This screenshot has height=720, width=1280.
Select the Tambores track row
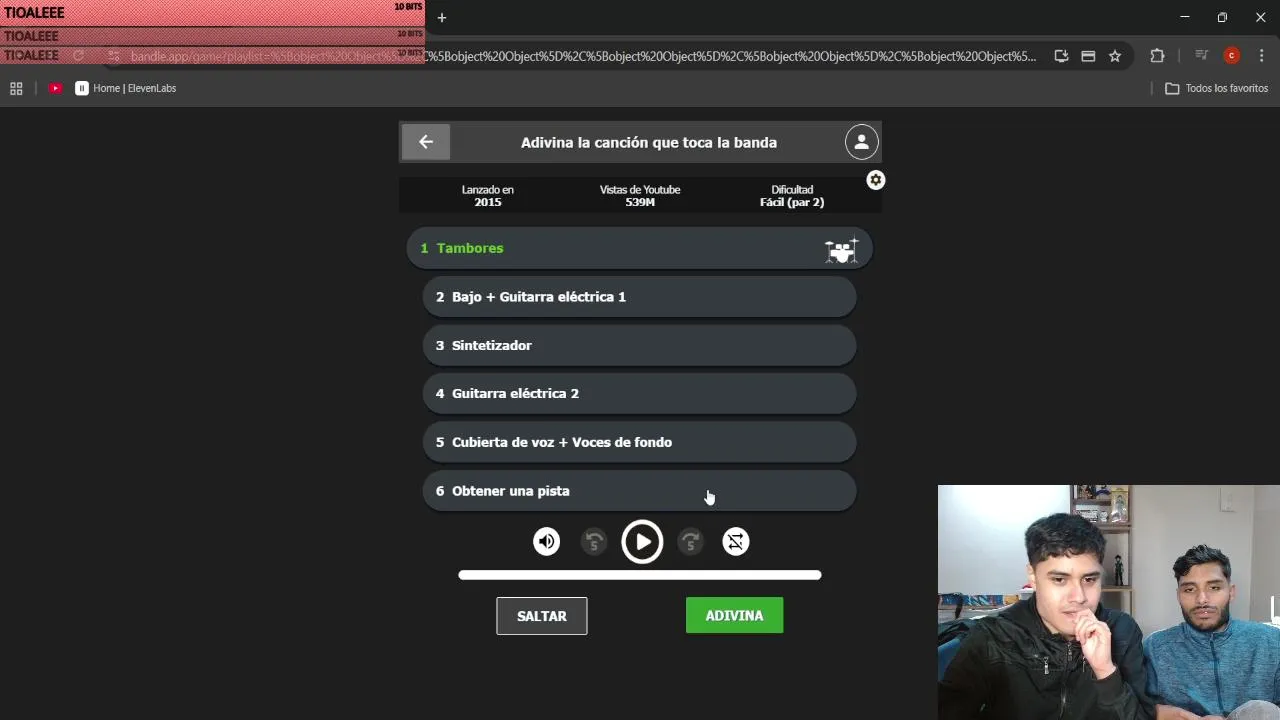click(x=640, y=248)
